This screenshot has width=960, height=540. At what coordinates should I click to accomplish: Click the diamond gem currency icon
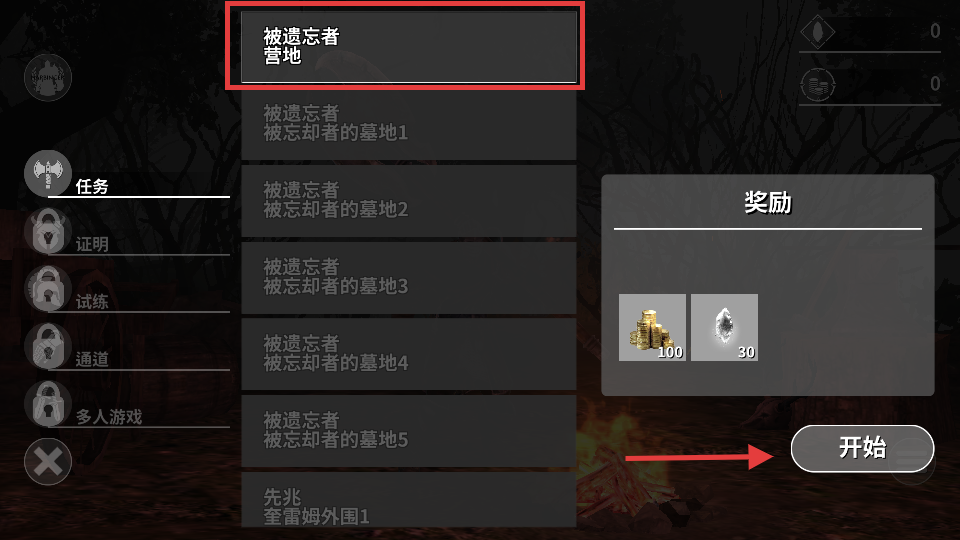pos(817,31)
